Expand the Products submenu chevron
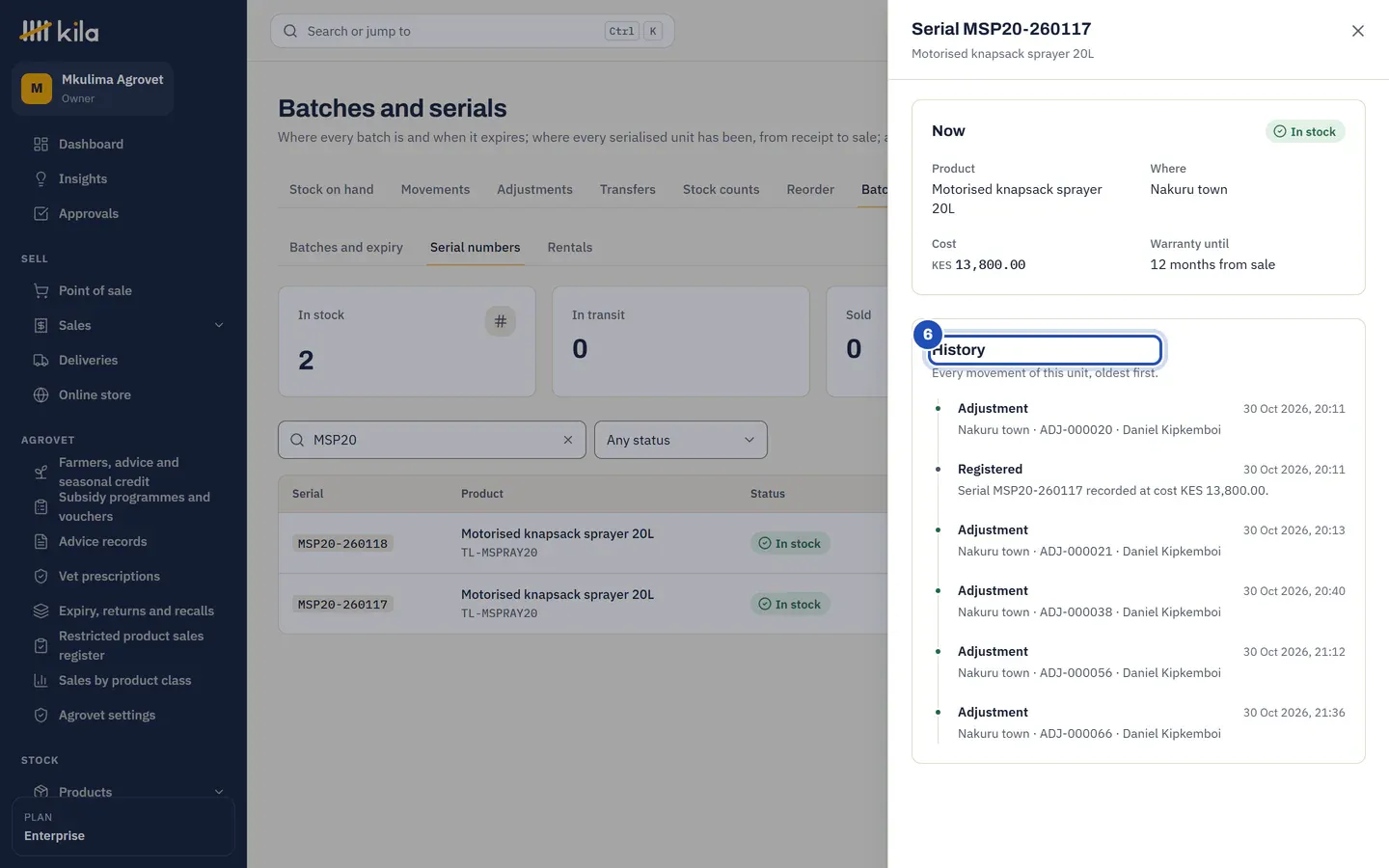1389x868 pixels. [x=219, y=793]
